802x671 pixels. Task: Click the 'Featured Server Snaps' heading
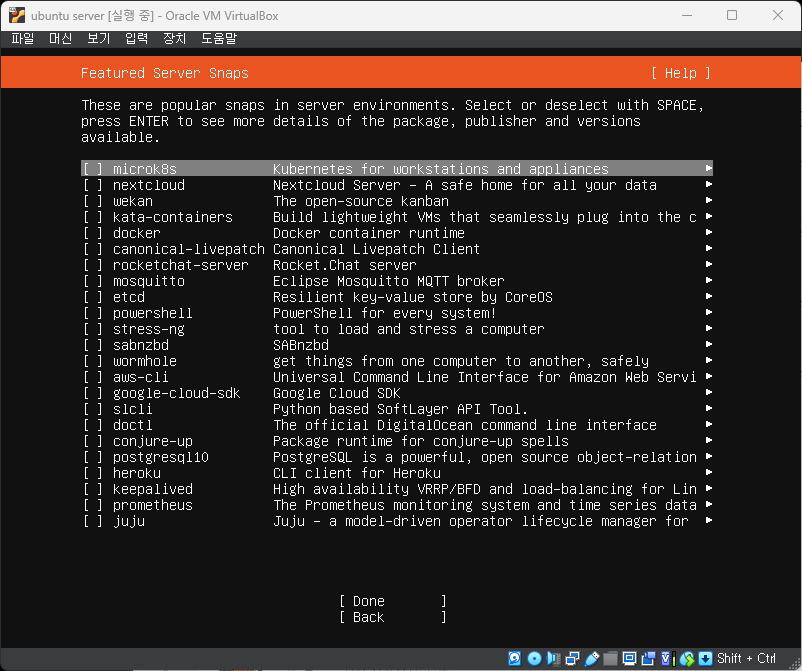[165, 73]
